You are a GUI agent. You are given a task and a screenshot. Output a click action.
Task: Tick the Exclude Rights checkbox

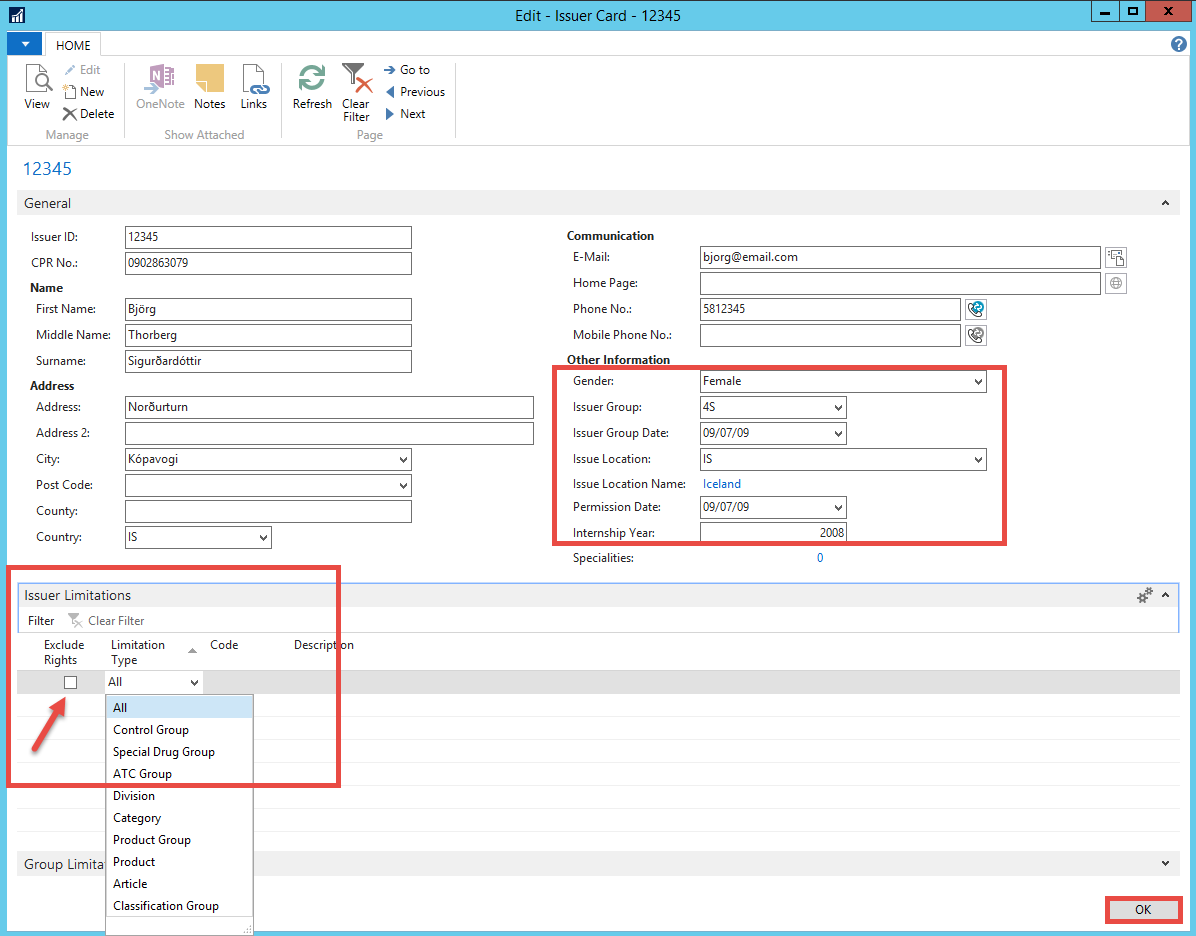70,682
